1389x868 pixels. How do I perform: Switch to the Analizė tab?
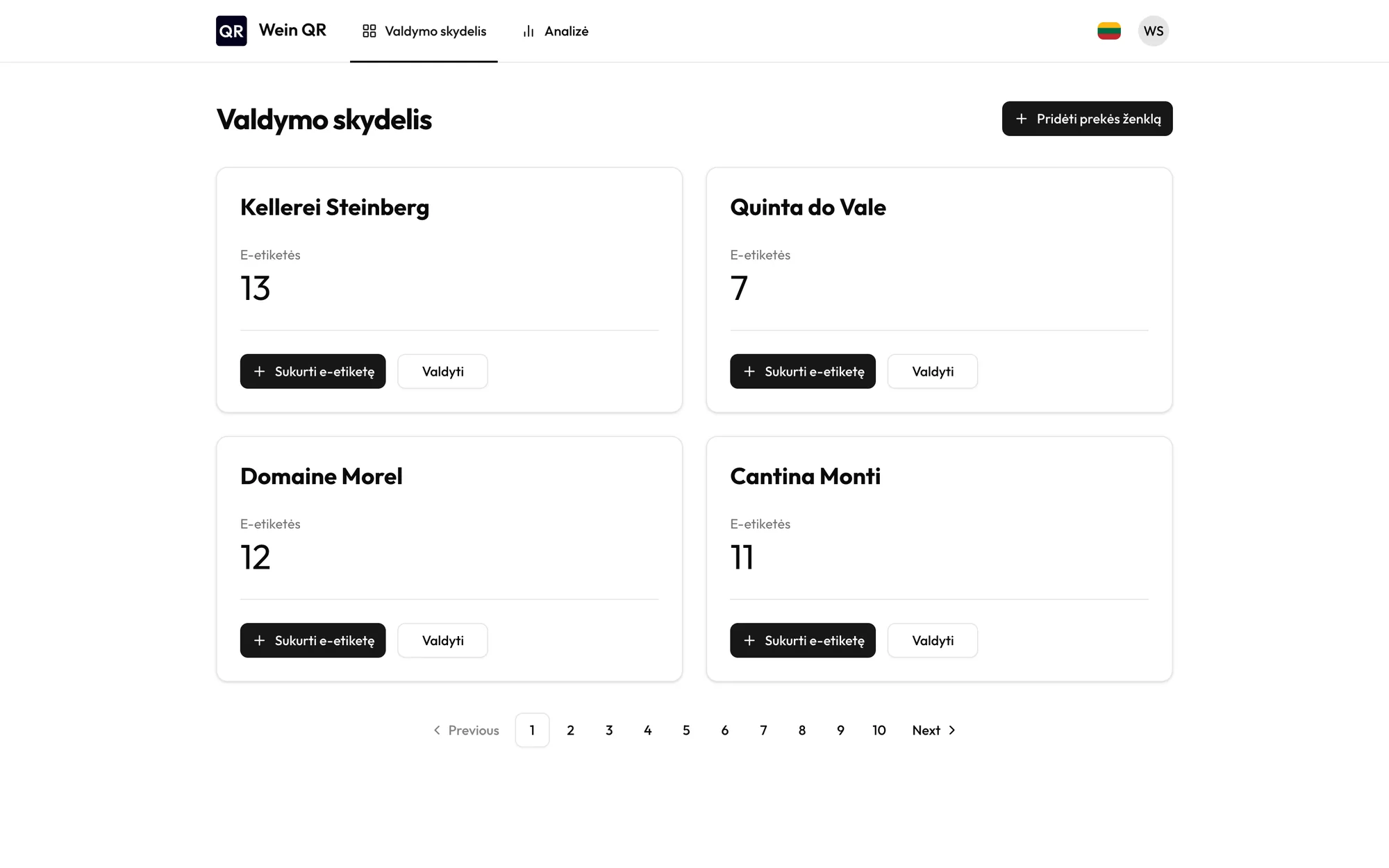(x=556, y=31)
